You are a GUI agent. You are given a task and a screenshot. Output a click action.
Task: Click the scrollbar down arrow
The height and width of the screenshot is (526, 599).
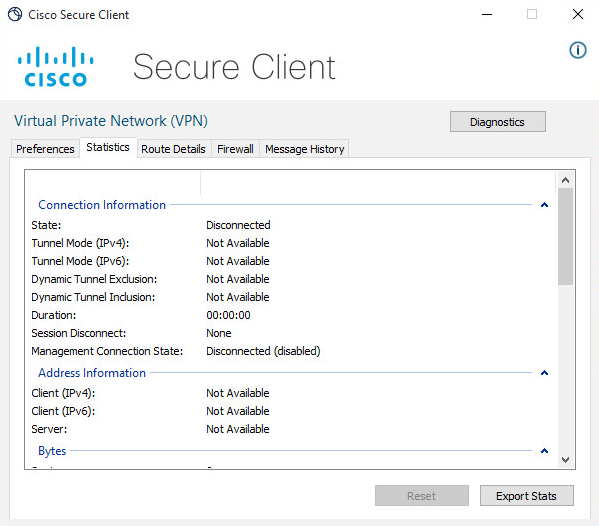tap(565, 460)
